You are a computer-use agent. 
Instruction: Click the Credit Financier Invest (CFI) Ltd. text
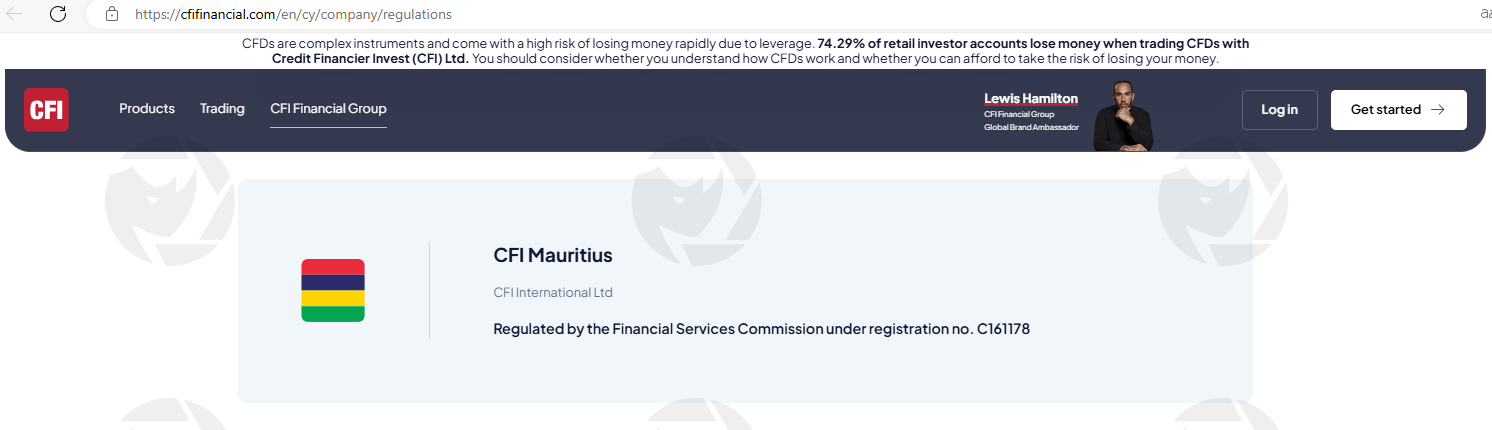coord(370,59)
